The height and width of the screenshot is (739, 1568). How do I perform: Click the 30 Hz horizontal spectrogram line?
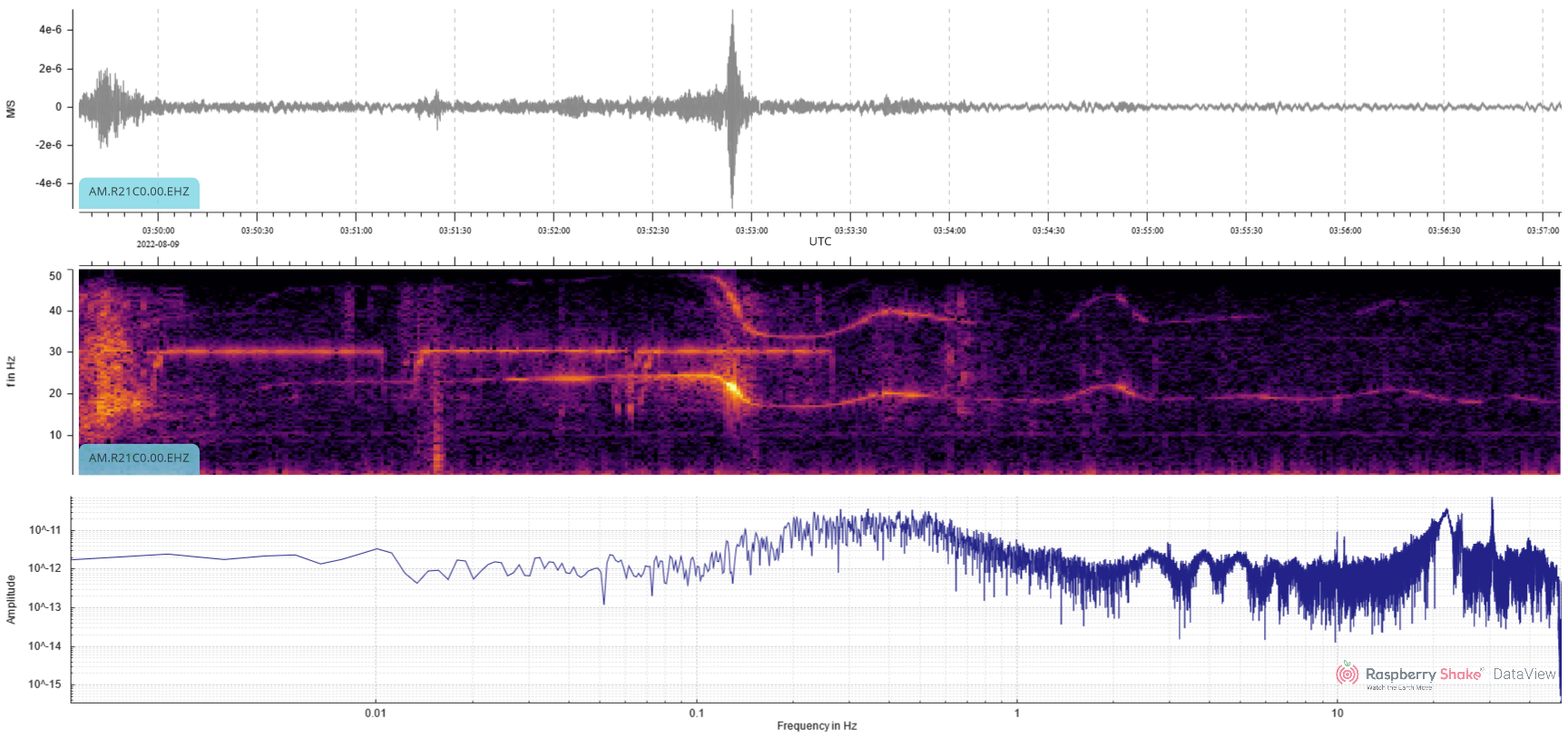454,351
